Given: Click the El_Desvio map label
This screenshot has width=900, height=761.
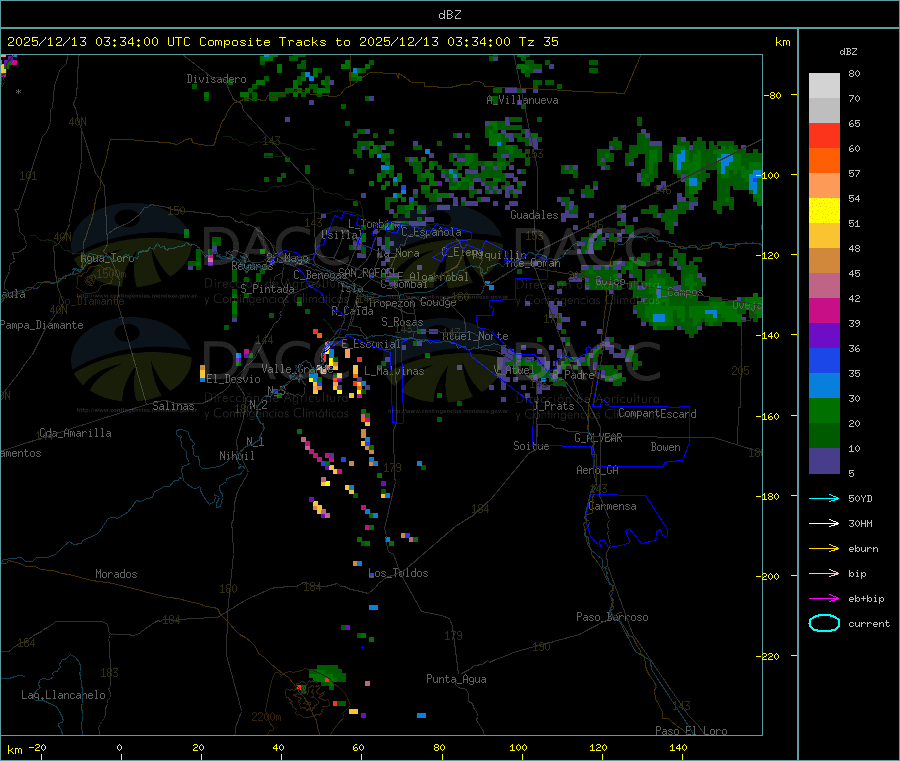Looking at the screenshot, I should [x=234, y=379].
